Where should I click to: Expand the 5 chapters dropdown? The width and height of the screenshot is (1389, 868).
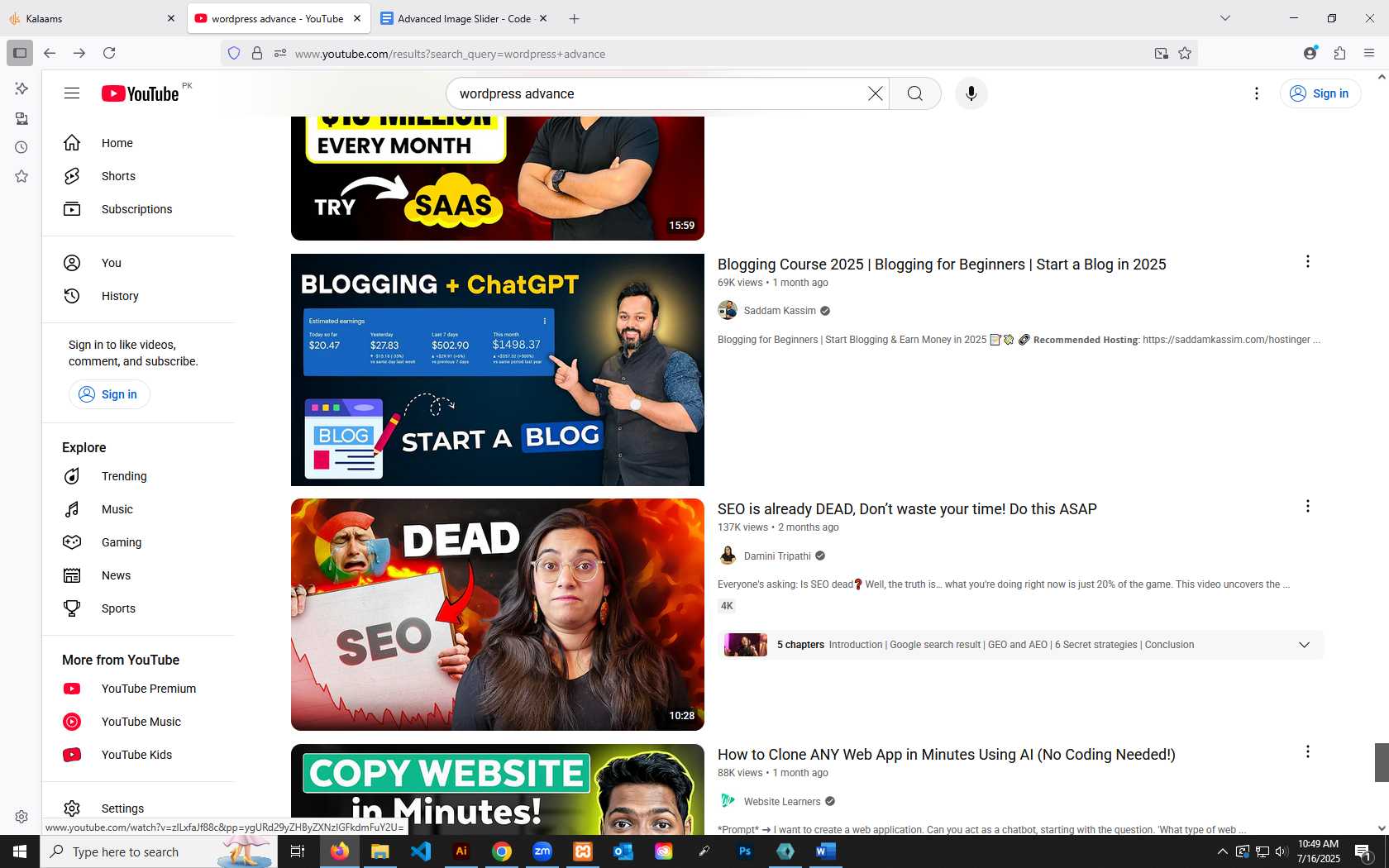(1304, 645)
